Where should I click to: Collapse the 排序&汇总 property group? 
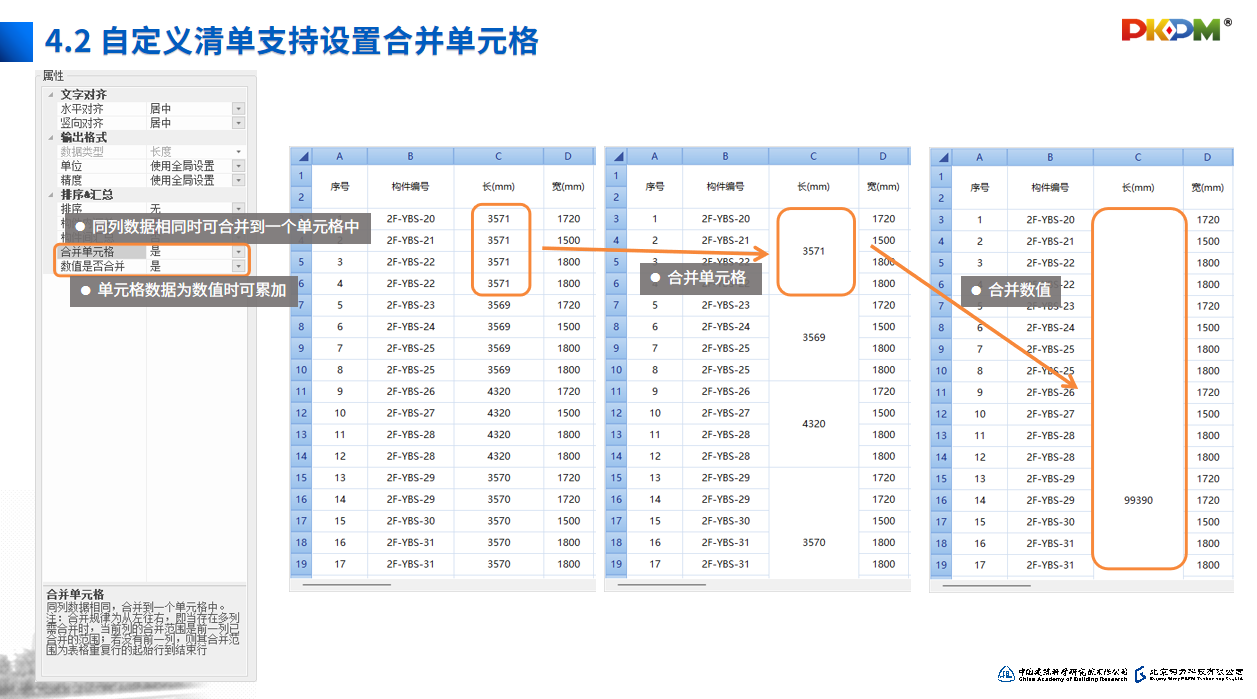[52, 195]
